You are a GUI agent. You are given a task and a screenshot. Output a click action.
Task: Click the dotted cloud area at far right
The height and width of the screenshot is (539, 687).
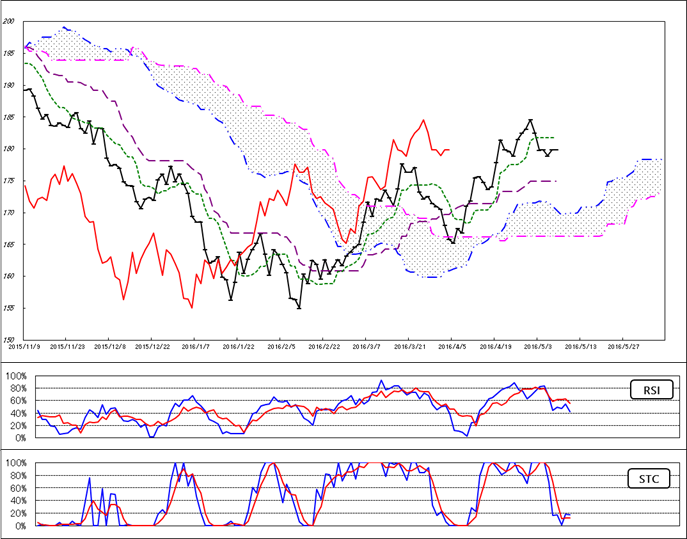pyautogui.click(x=645, y=178)
